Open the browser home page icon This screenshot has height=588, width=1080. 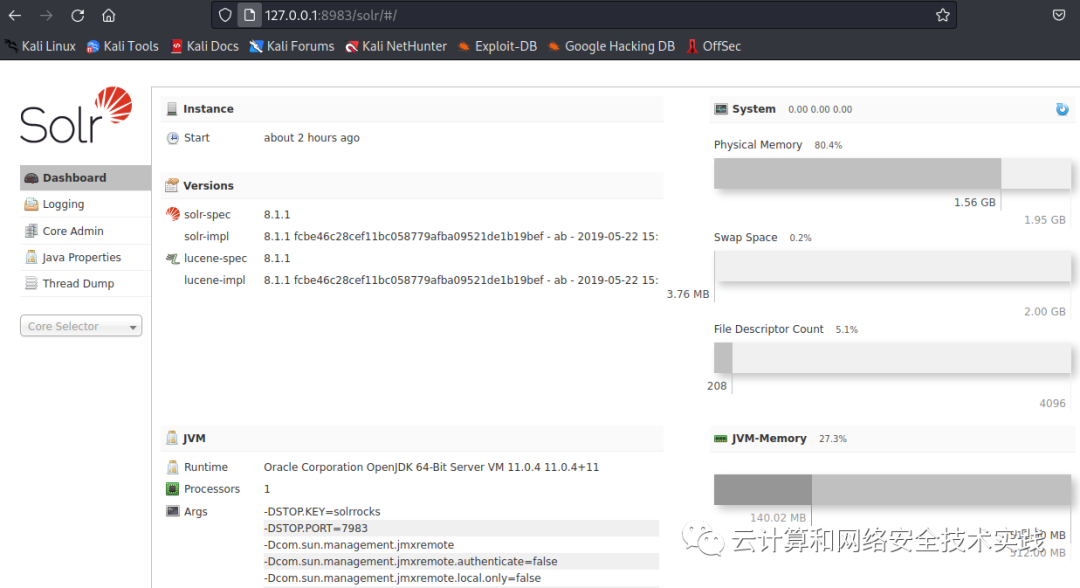(109, 15)
